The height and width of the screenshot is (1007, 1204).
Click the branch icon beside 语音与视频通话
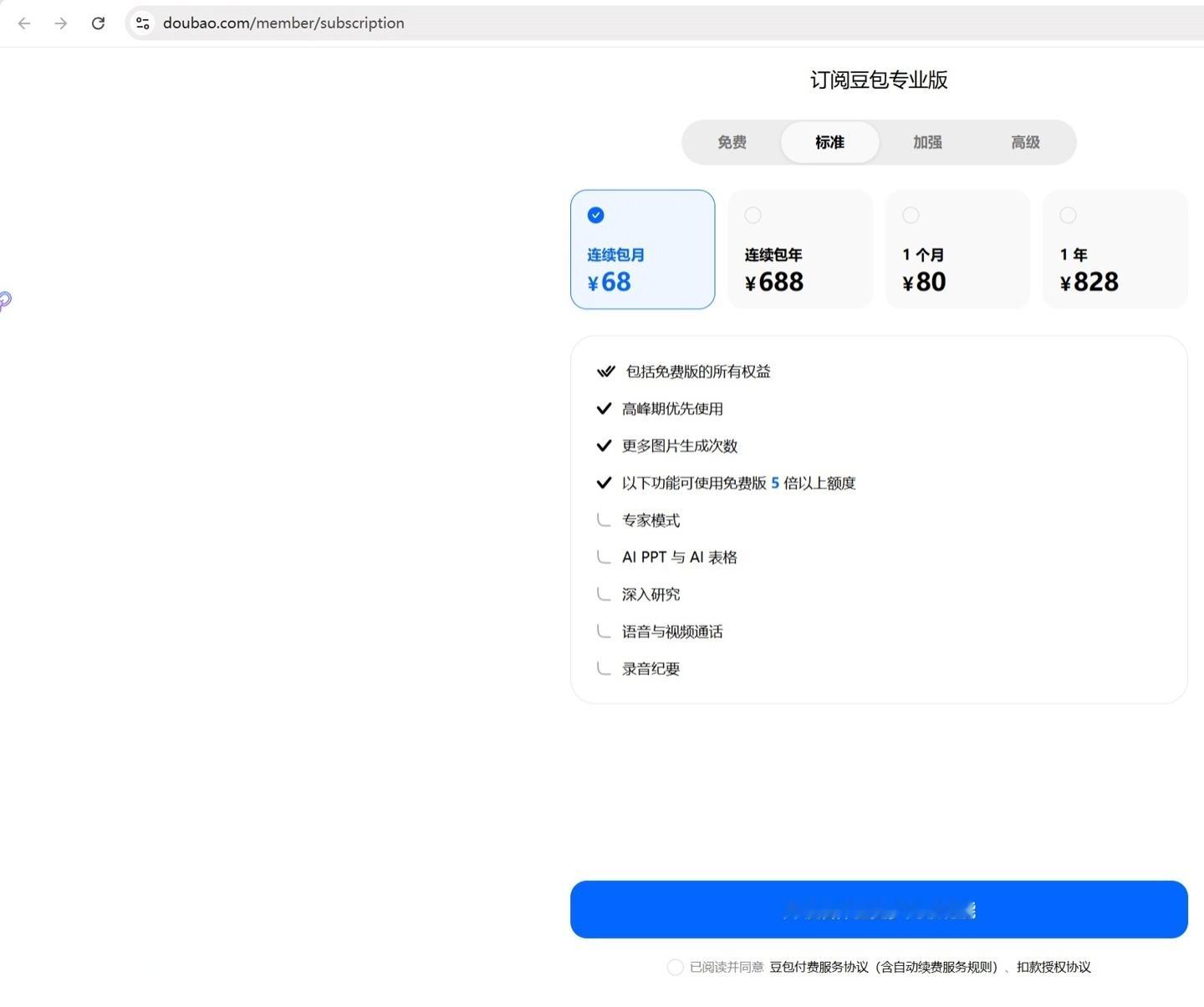click(x=604, y=631)
